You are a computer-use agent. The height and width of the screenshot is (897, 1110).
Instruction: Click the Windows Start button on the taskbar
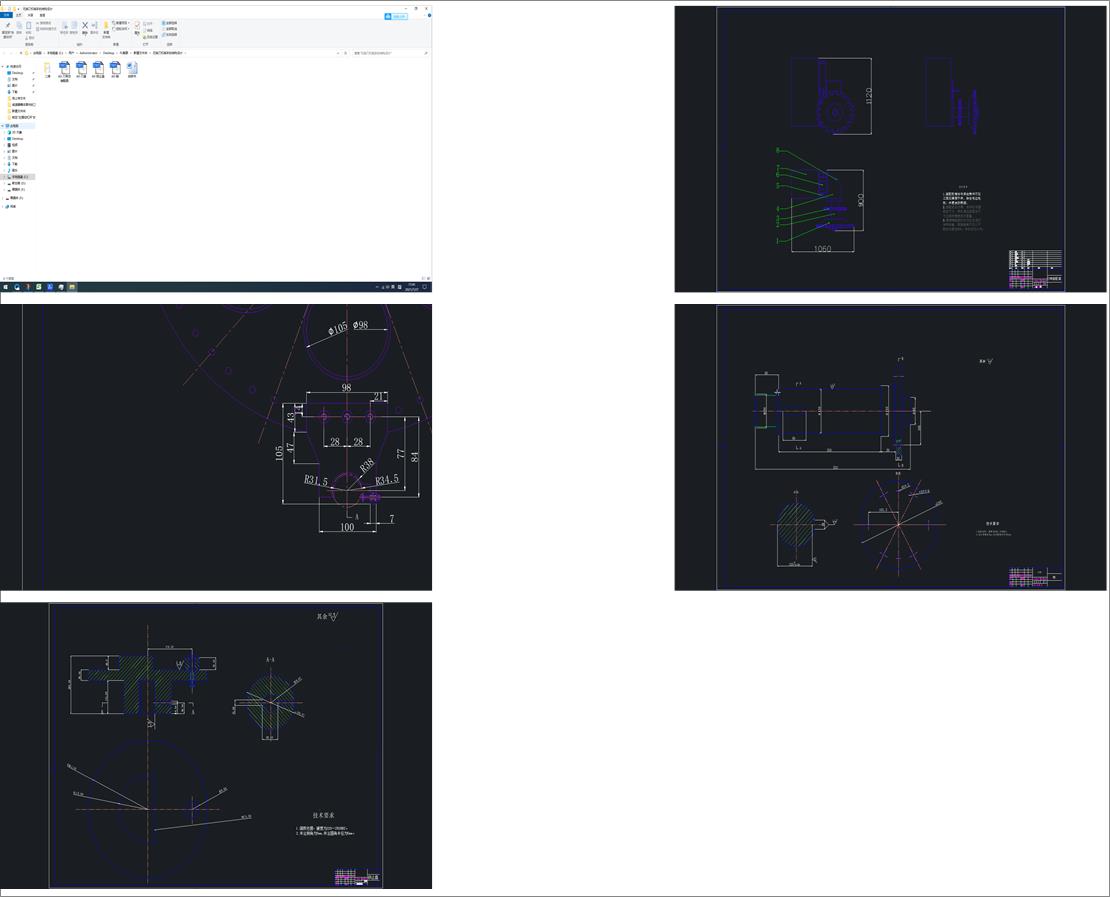(x=5, y=287)
